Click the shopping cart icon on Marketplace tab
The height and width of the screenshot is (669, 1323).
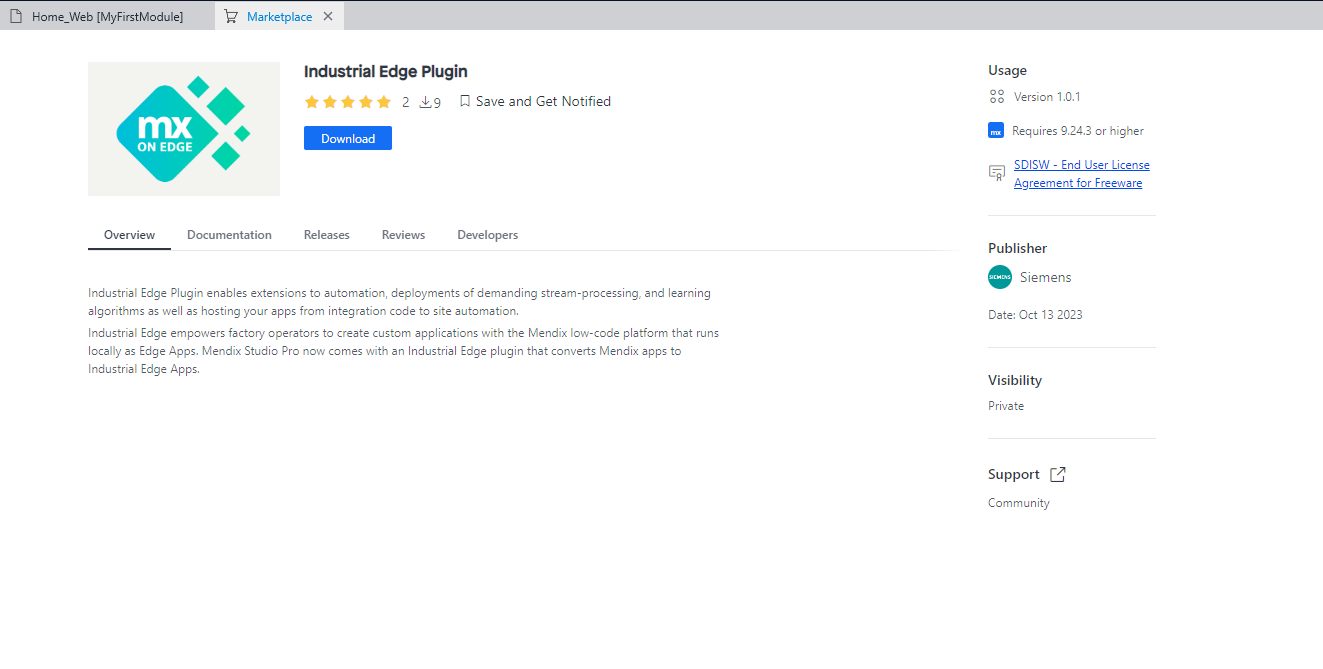click(x=231, y=17)
